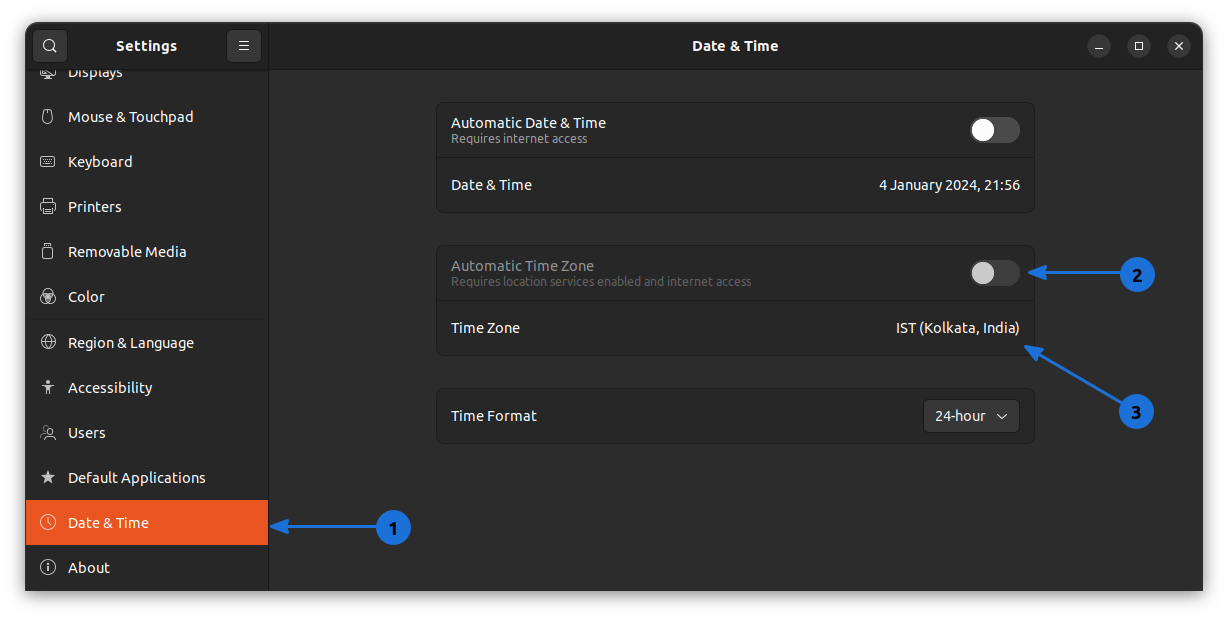Click the Keyboard icon in sidebar
This screenshot has height=619, width=1228.
coord(47,162)
